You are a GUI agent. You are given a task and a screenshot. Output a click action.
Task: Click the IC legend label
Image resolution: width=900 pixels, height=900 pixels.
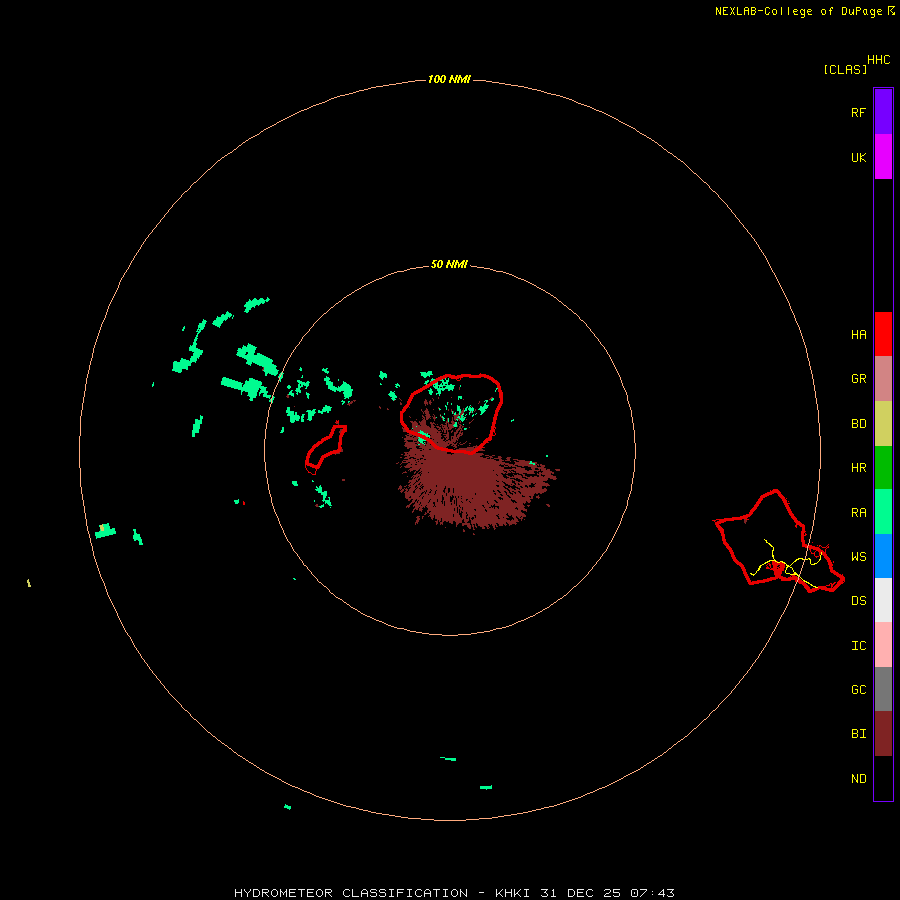pyautogui.click(x=858, y=646)
